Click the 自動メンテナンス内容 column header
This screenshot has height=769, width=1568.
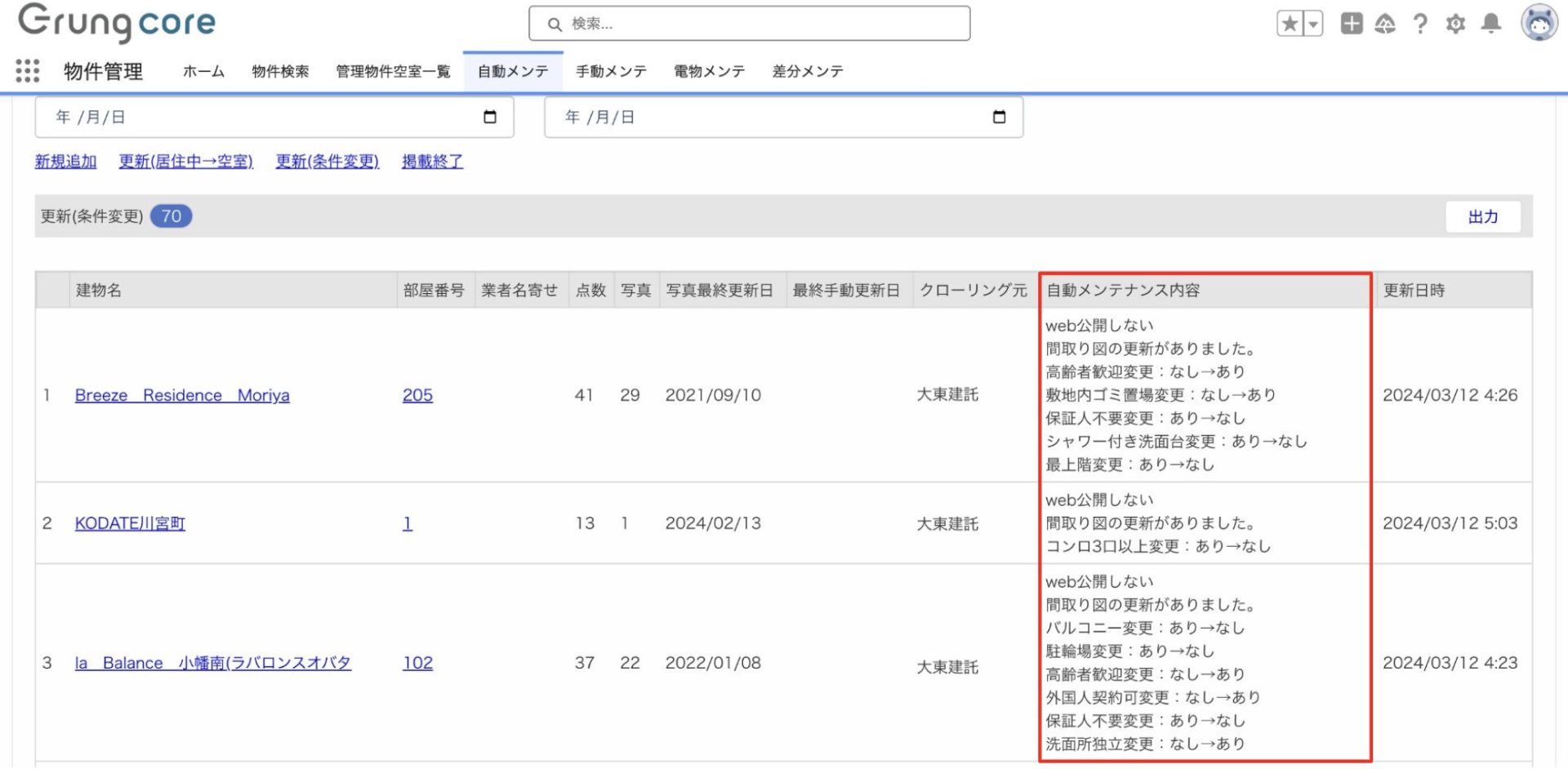click(x=1123, y=291)
